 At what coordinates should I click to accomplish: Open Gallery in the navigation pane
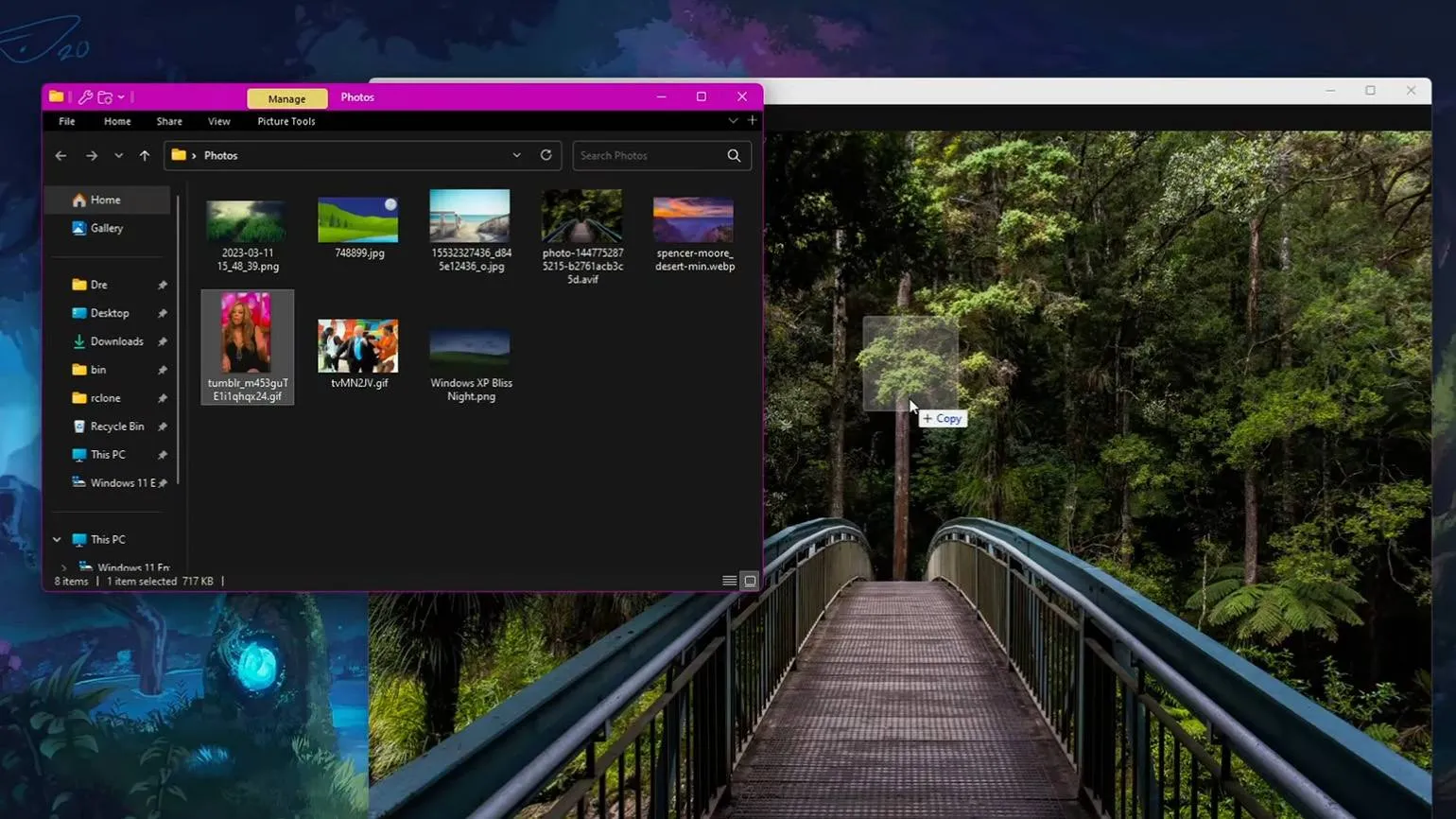(x=106, y=228)
